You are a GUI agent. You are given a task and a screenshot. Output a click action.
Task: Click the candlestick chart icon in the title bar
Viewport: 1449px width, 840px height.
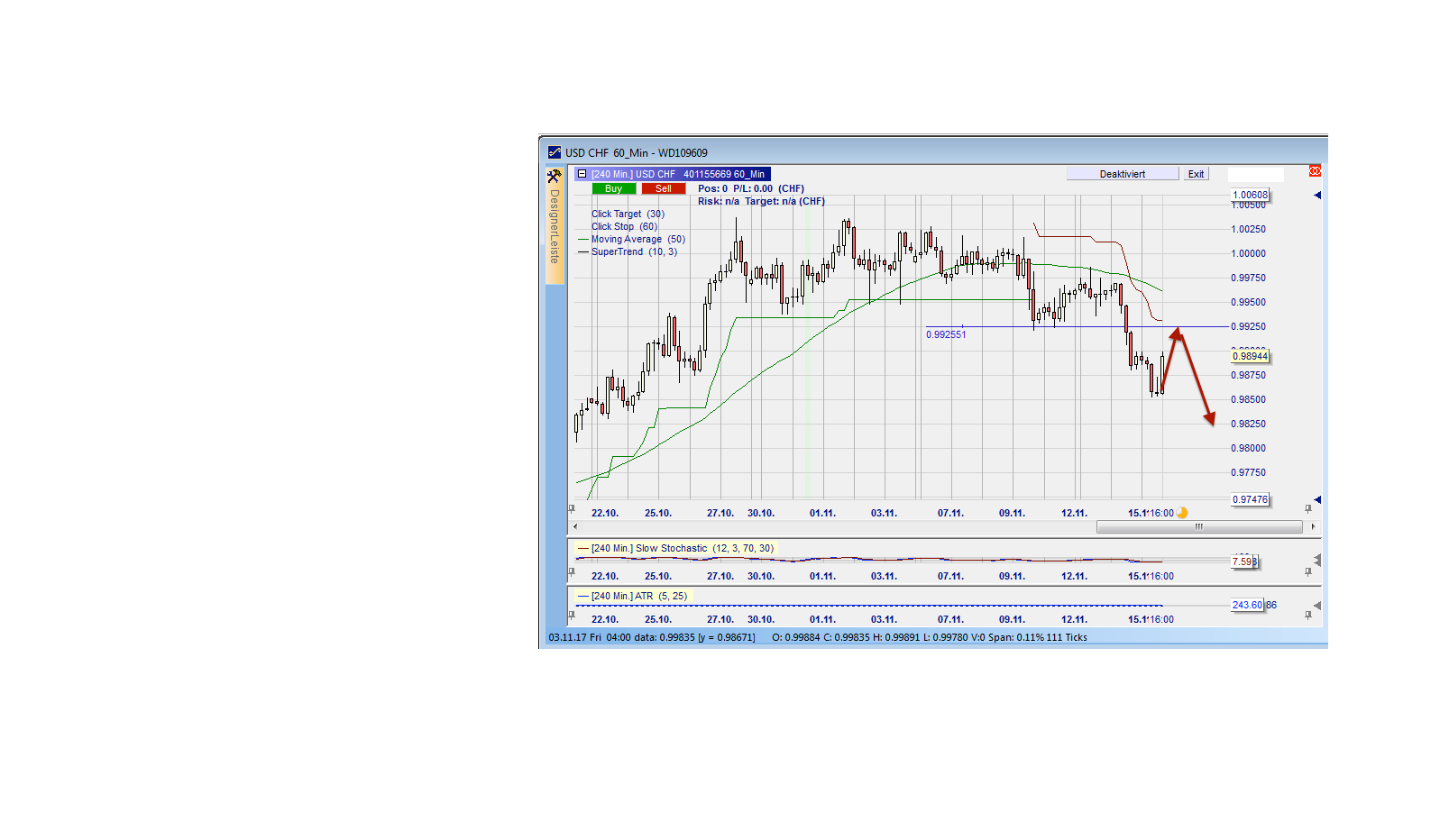554,152
